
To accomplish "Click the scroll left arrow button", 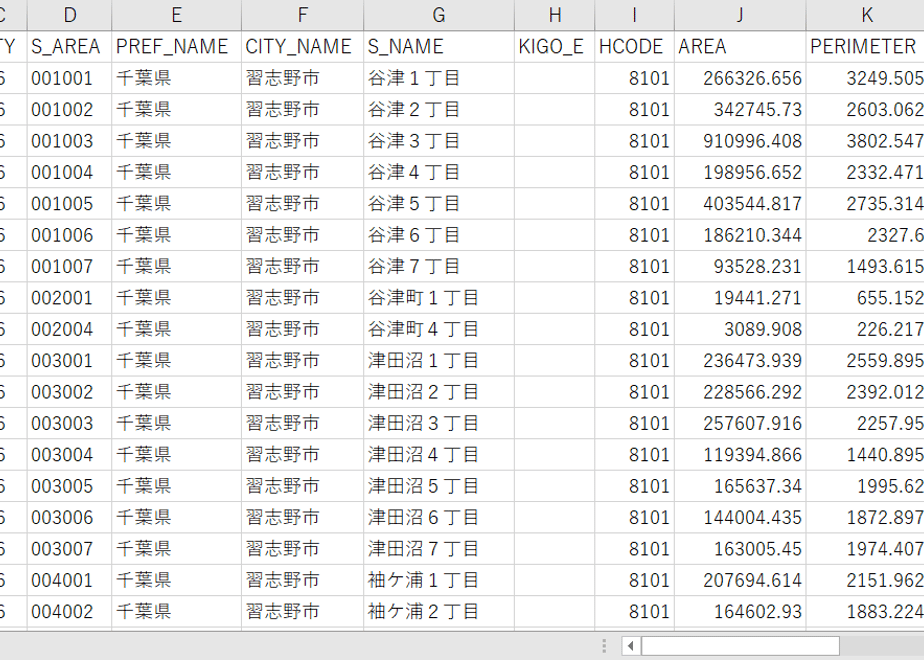I will pyautogui.click(x=631, y=646).
